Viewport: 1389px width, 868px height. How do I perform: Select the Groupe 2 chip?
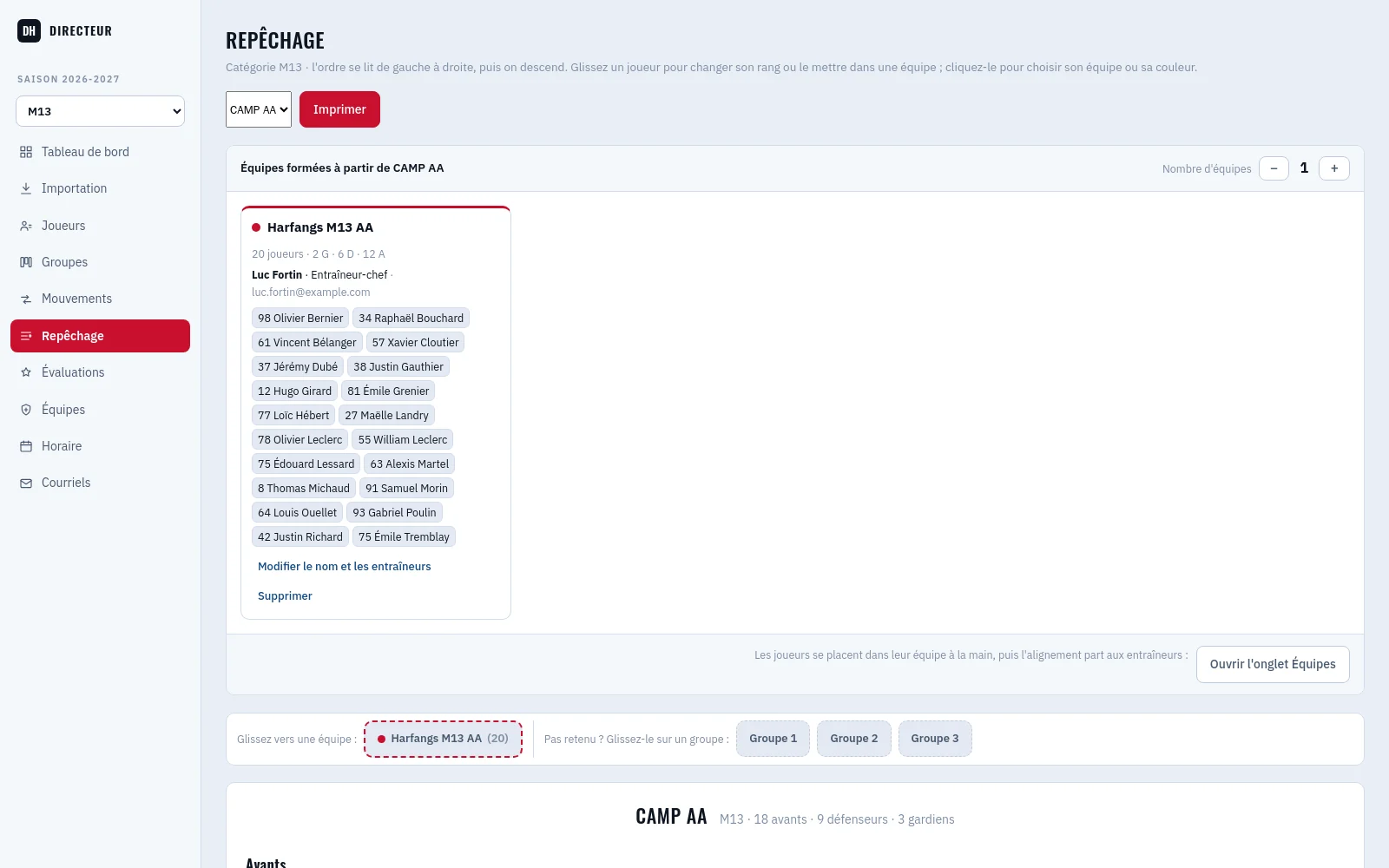coord(854,739)
